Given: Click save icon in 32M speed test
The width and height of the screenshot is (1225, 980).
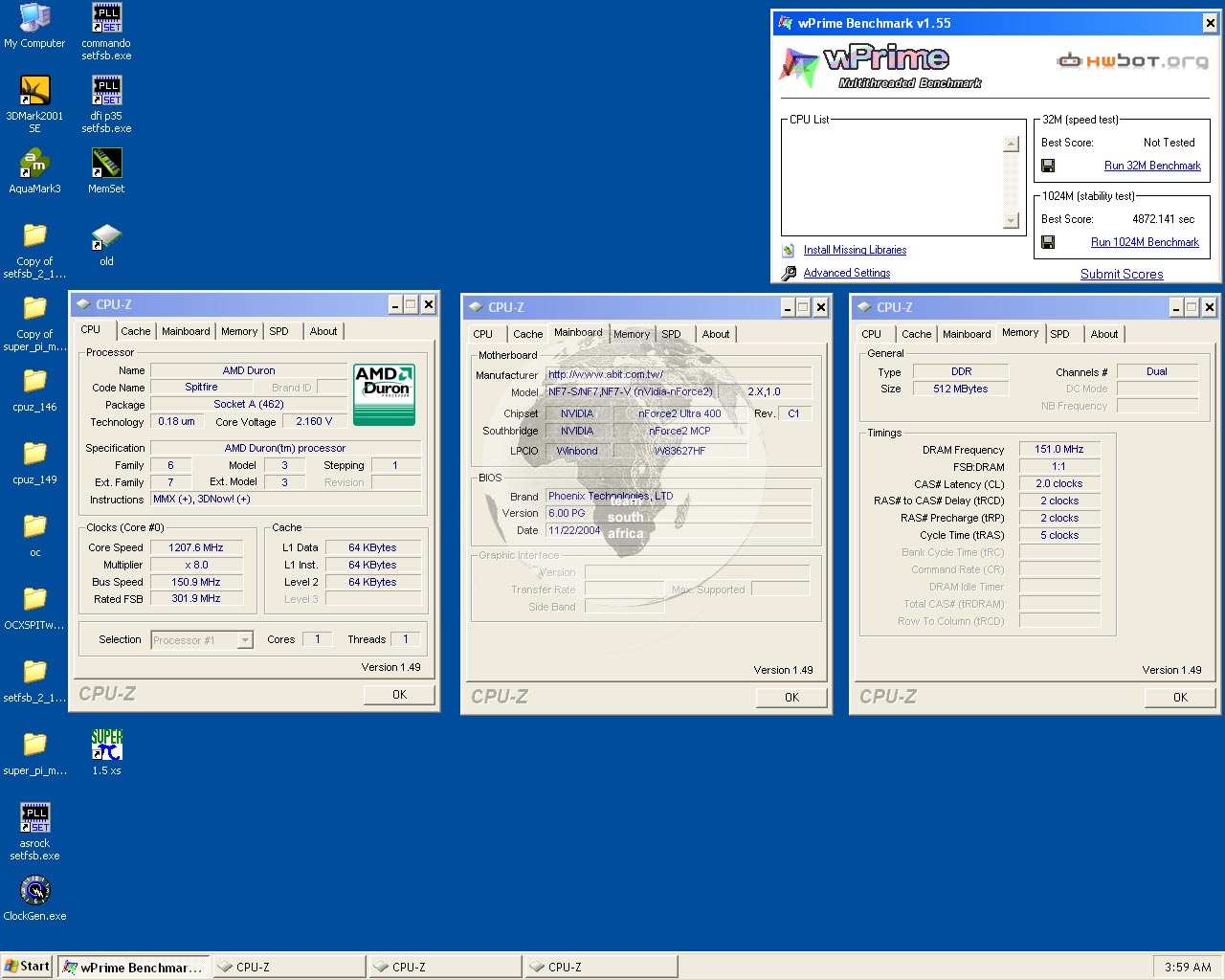Looking at the screenshot, I should pyautogui.click(x=1048, y=166).
